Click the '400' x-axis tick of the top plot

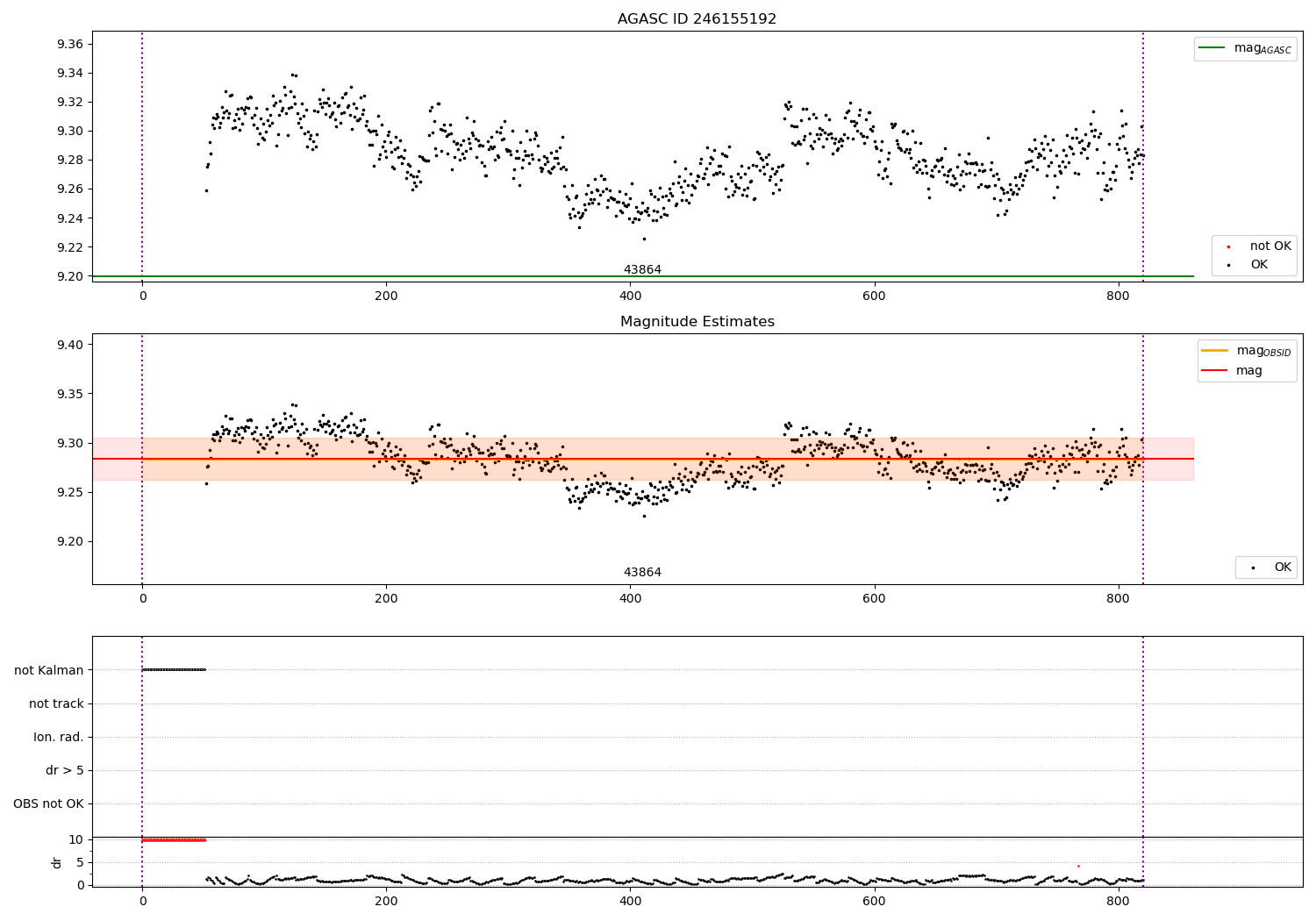[630, 296]
